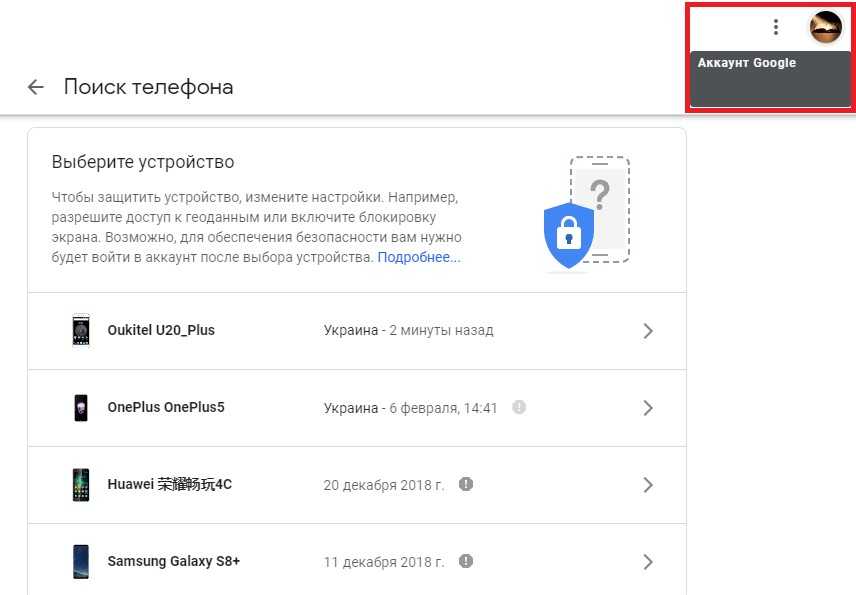Viewport: 856px width, 595px height.
Task: Expand the Huawei device row chevron
Action: [x=648, y=485]
